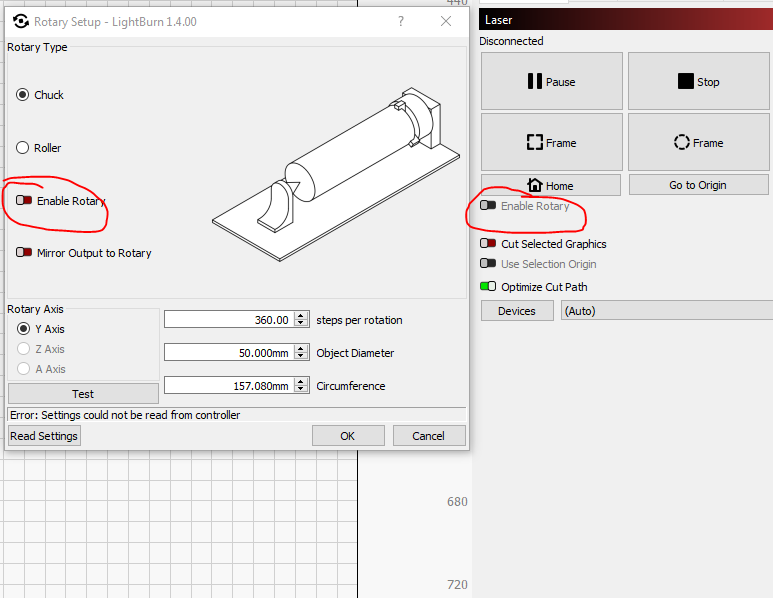
Task: Decrease Object Diameter with down arrow
Action: pos(301,356)
